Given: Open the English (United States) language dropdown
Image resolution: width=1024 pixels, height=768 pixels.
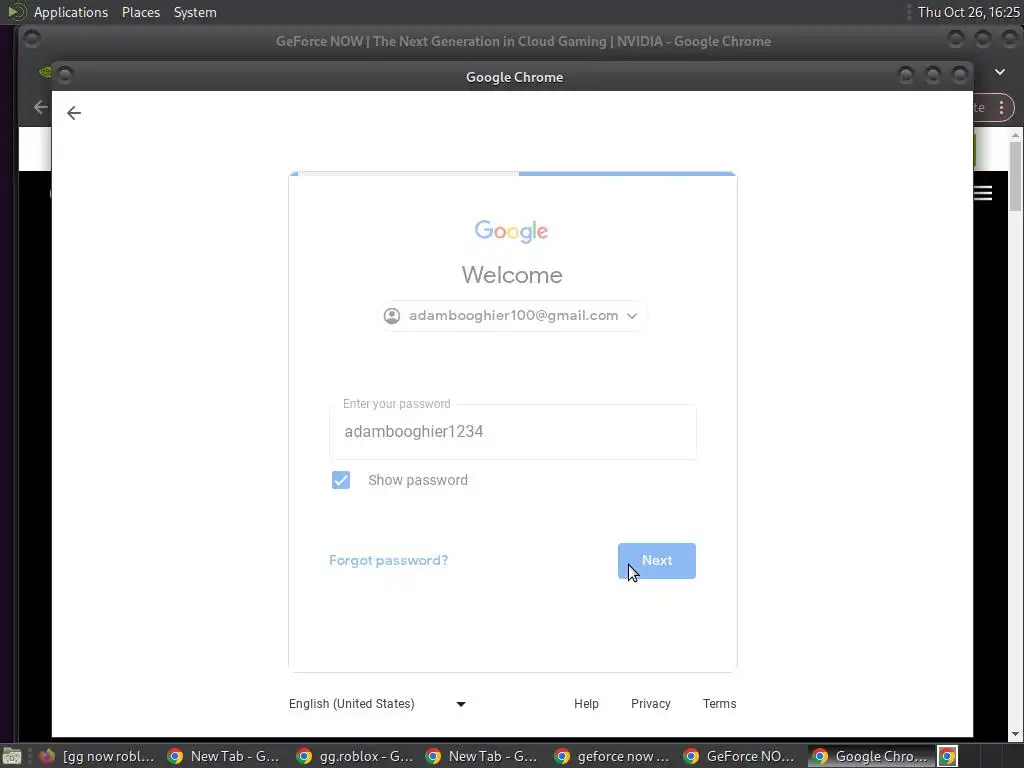Looking at the screenshot, I should 377,703.
